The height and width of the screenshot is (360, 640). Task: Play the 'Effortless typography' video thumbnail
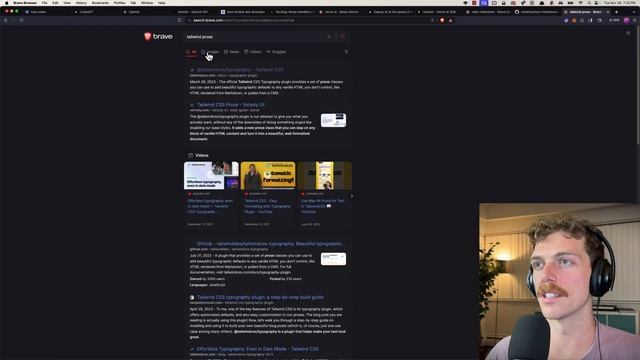pos(211,176)
